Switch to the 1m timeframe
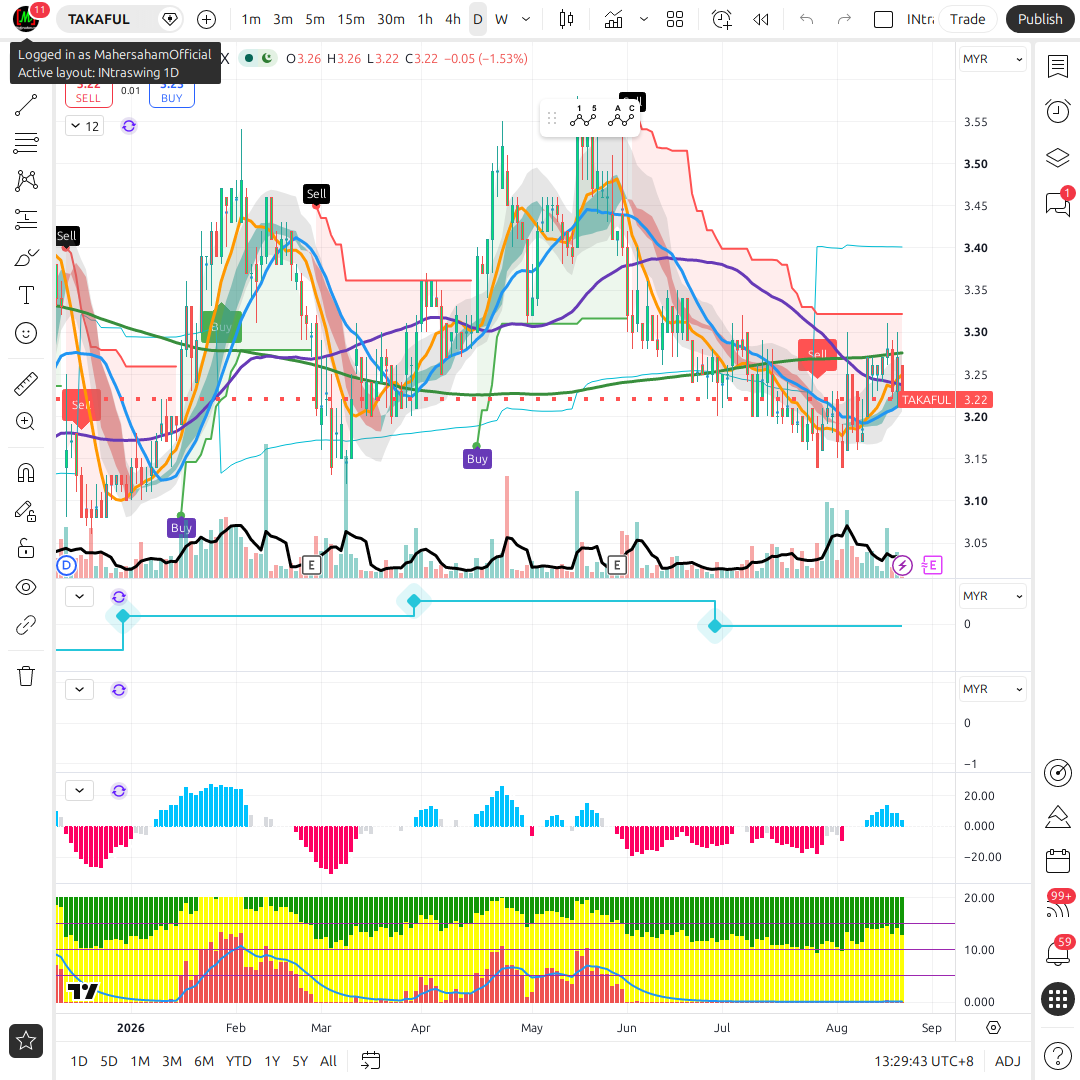This screenshot has height=1080, width=1080. [251, 19]
